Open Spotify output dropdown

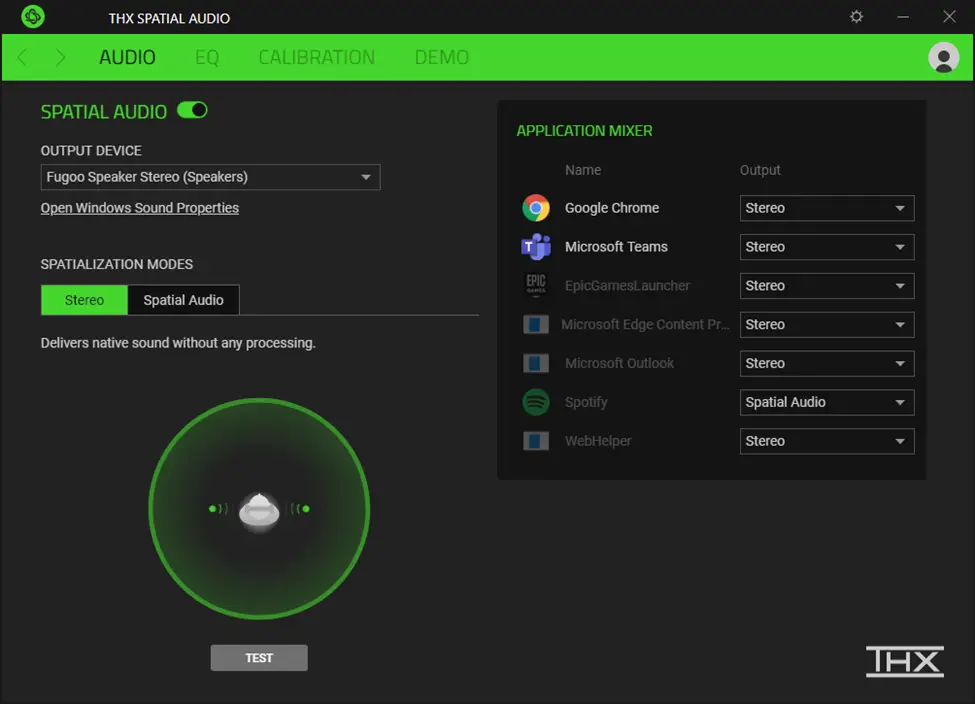[826, 402]
